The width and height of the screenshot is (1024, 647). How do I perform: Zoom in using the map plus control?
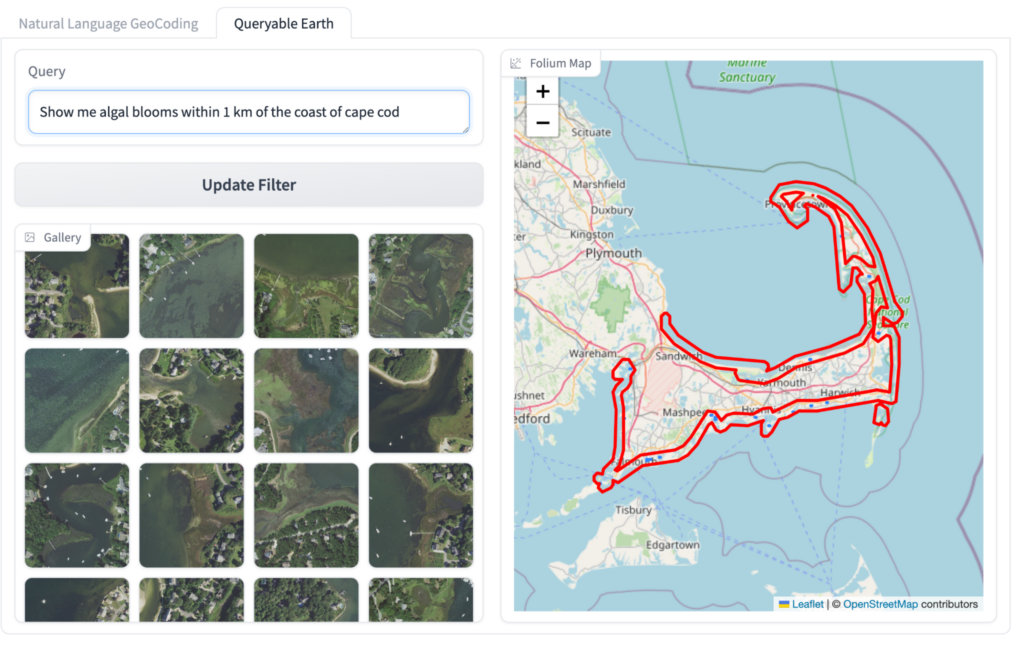pyautogui.click(x=542, y=91)
